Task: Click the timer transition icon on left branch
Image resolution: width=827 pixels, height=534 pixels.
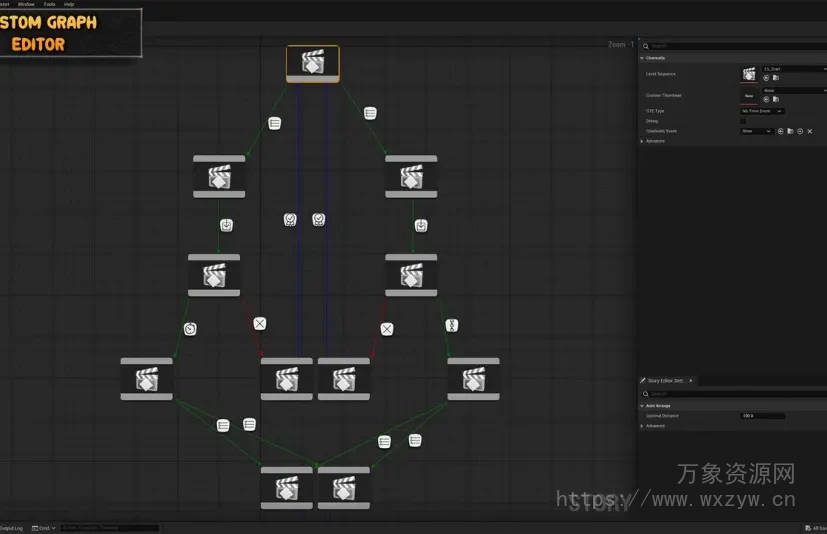Action: coord(189,328)
